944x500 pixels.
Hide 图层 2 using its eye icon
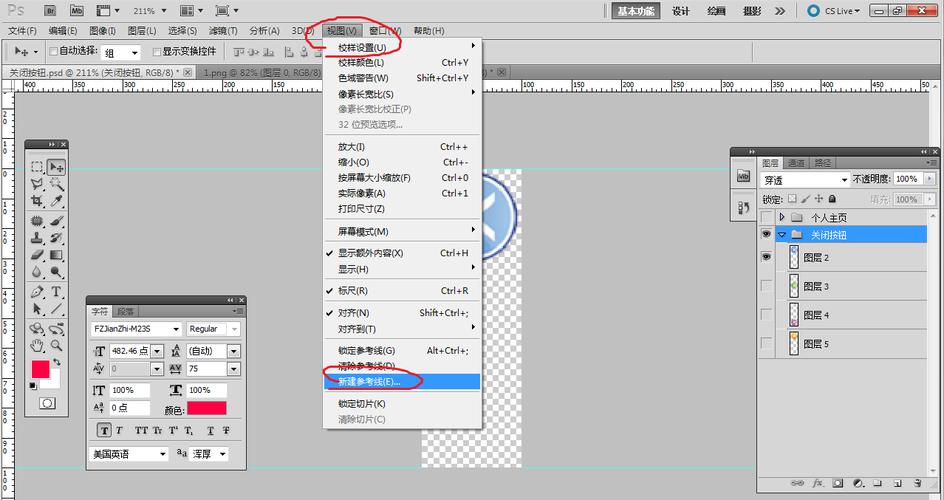766,257
